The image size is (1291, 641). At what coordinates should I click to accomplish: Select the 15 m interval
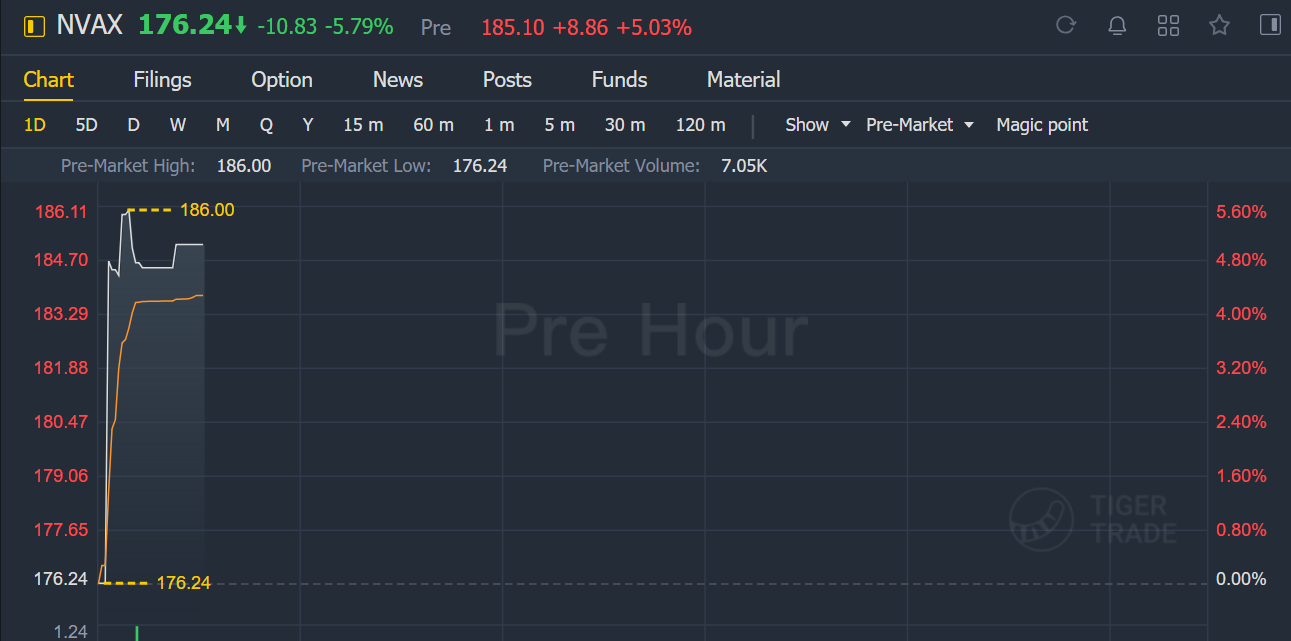[x=363, y=125]
